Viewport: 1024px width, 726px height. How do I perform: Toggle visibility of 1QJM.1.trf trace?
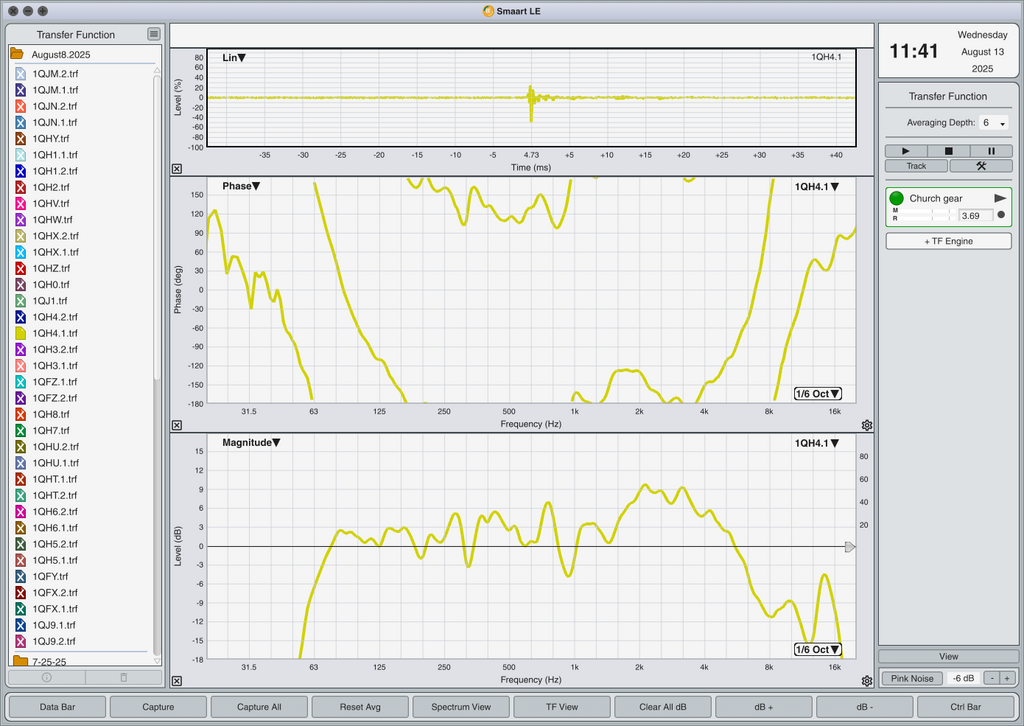click(x=20, y=90)
